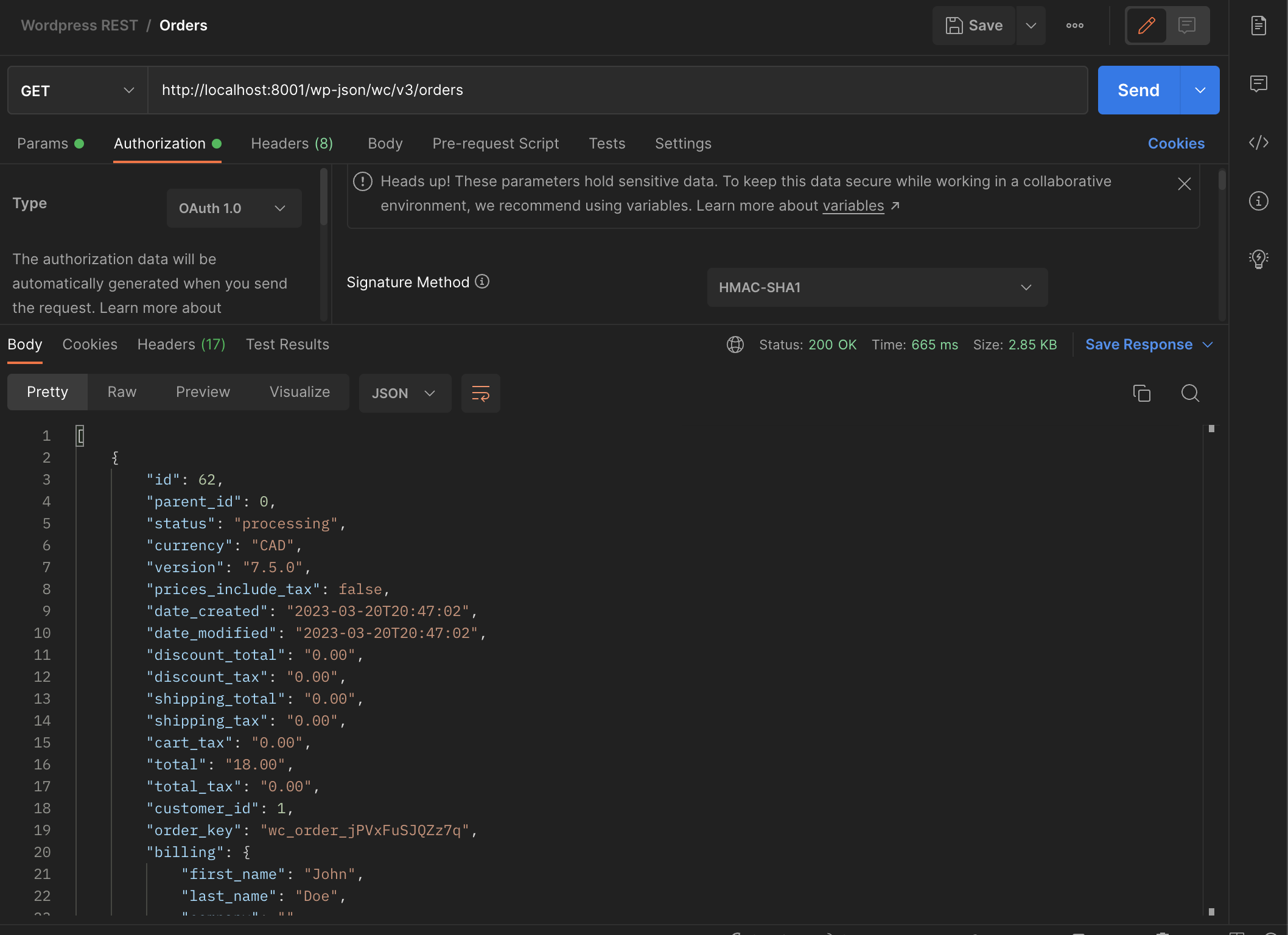Open the code snippet icon

[x=1258, y=142]
